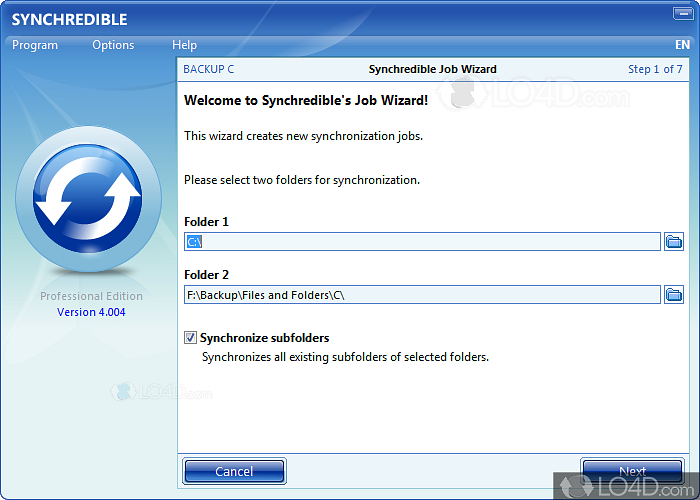700x500 pixels.
Task: Click into the Folder 1 path field
Action: (x=422, y=242)
